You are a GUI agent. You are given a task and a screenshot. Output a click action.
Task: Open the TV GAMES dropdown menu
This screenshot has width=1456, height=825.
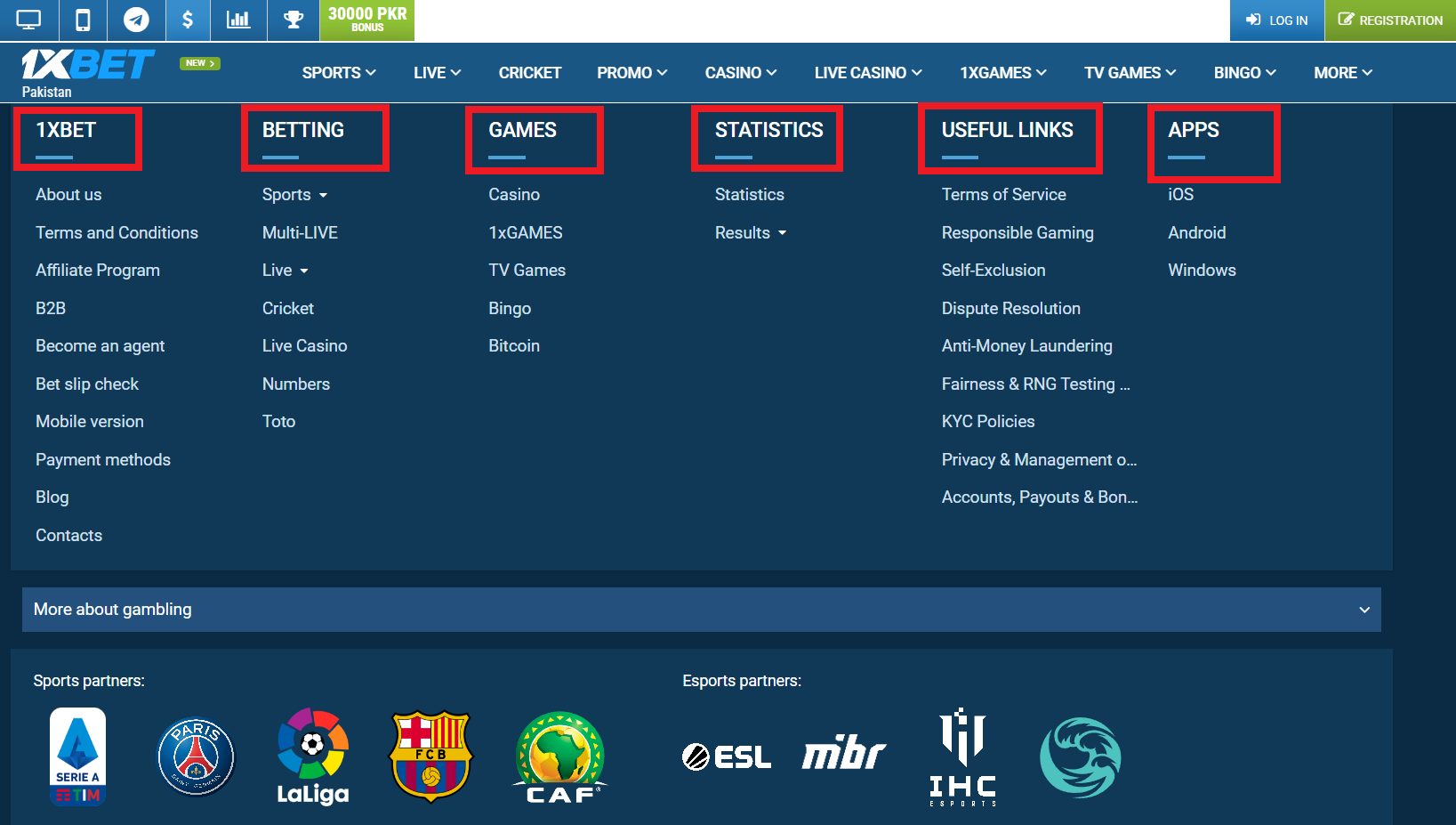pos(1130,73)
